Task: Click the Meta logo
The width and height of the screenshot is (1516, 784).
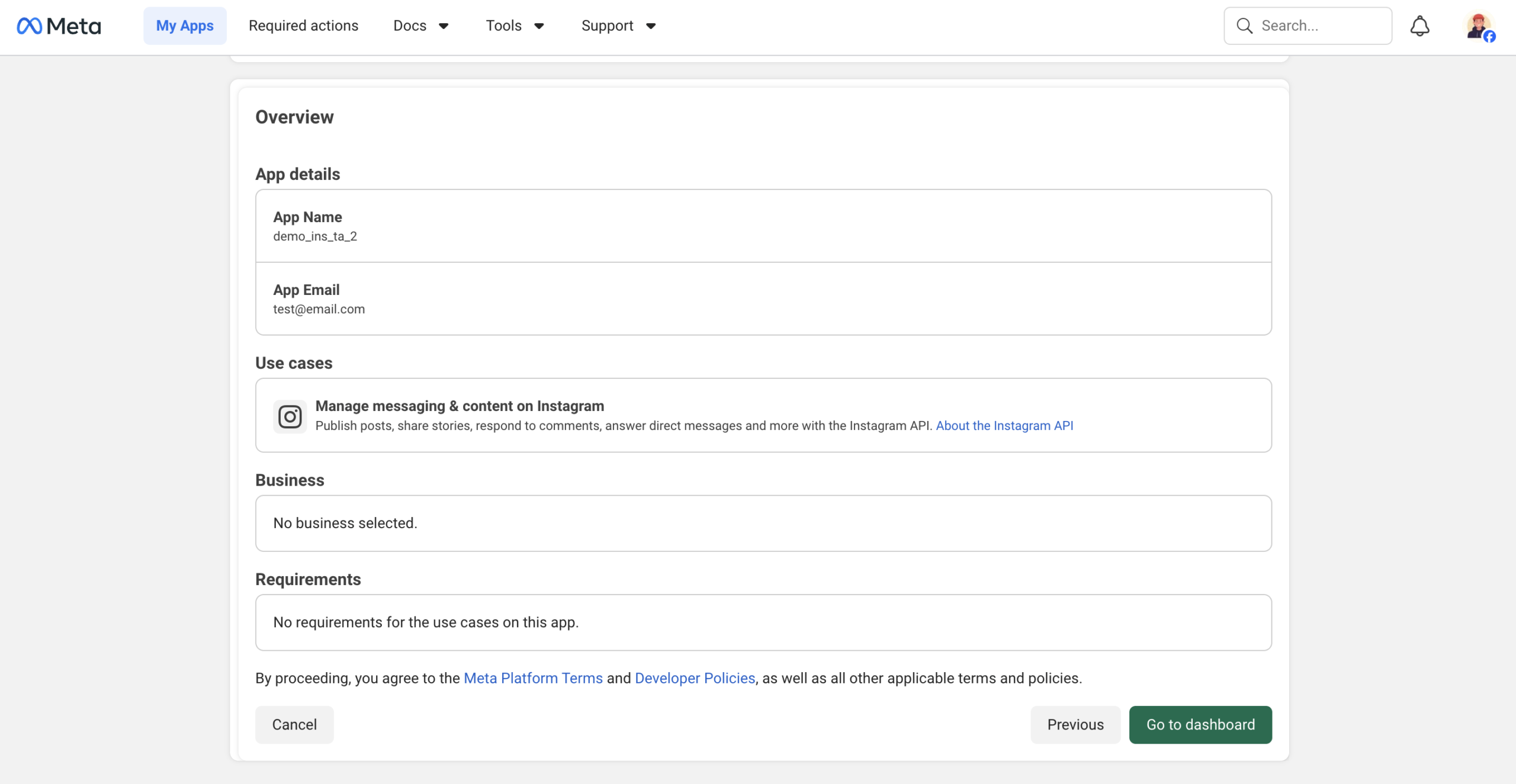Action: pyautogui.click(x=59, y=25)
